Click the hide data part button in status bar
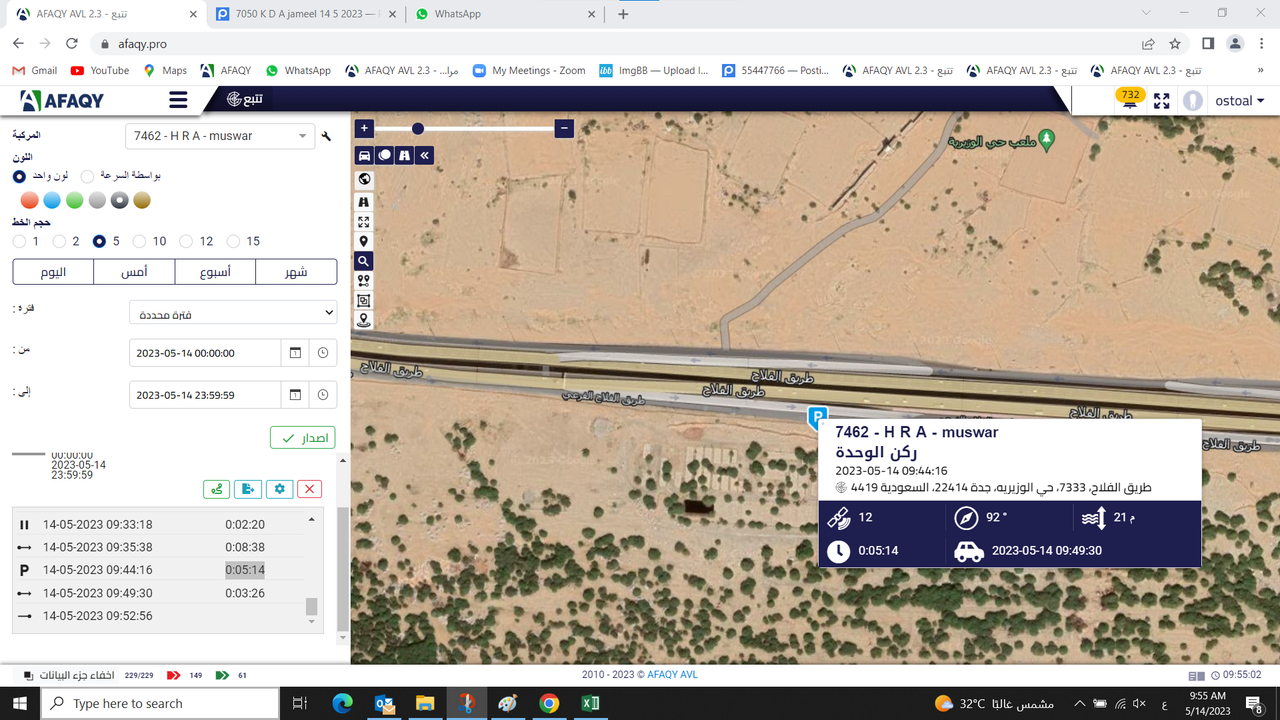The width and height of the screenshot is (1280, 720). coord(69,675)
